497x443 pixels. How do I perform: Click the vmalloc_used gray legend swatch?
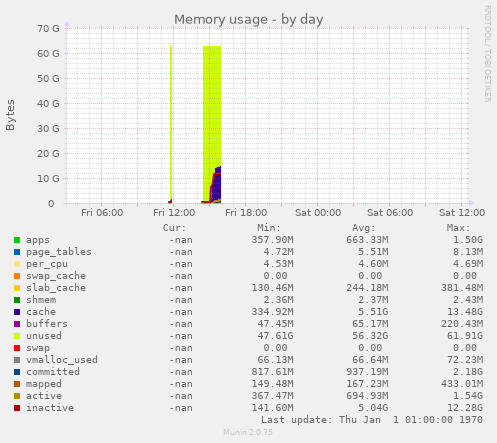tap(17, 360)
